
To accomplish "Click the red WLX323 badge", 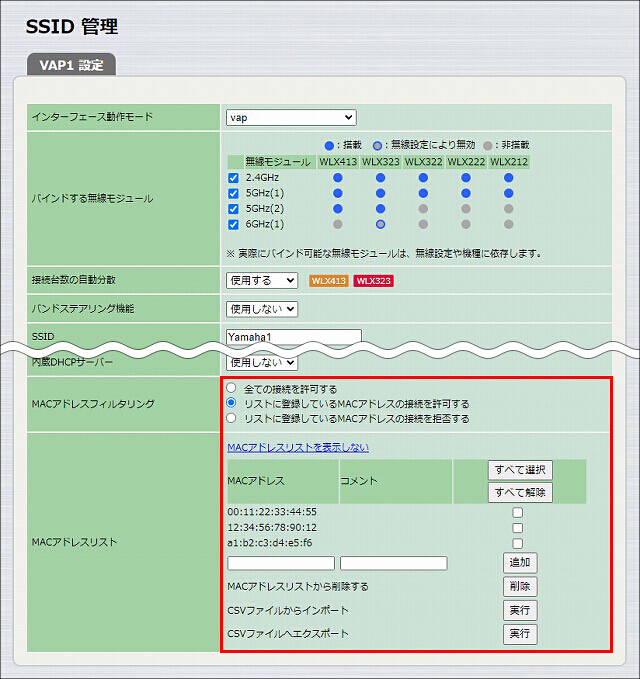I will point(374,281).
